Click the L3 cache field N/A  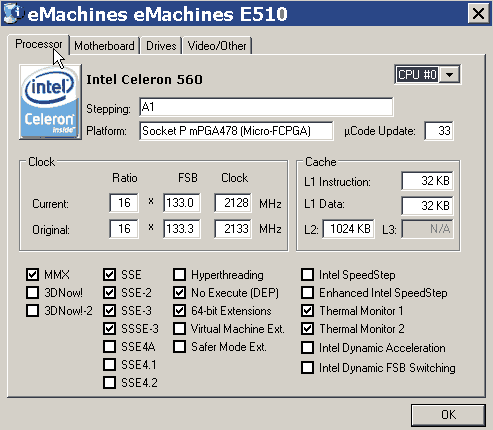tap(427, 229)
